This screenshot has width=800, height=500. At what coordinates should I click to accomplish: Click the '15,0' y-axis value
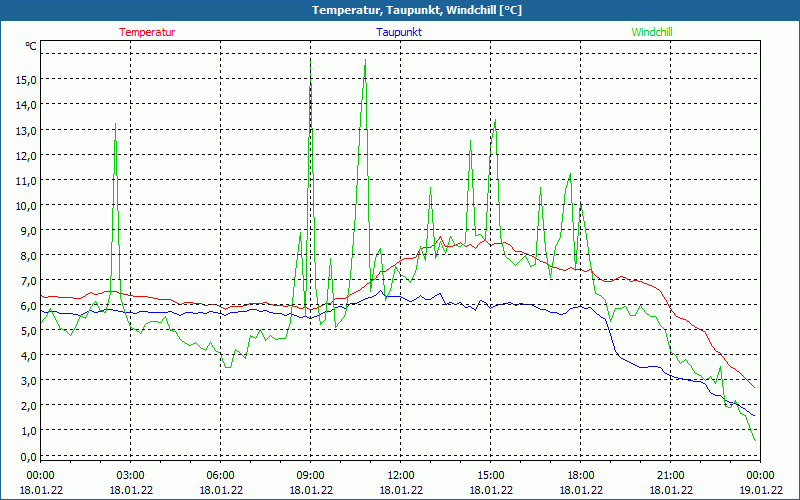pyautogui.click(x=26, y=80)
